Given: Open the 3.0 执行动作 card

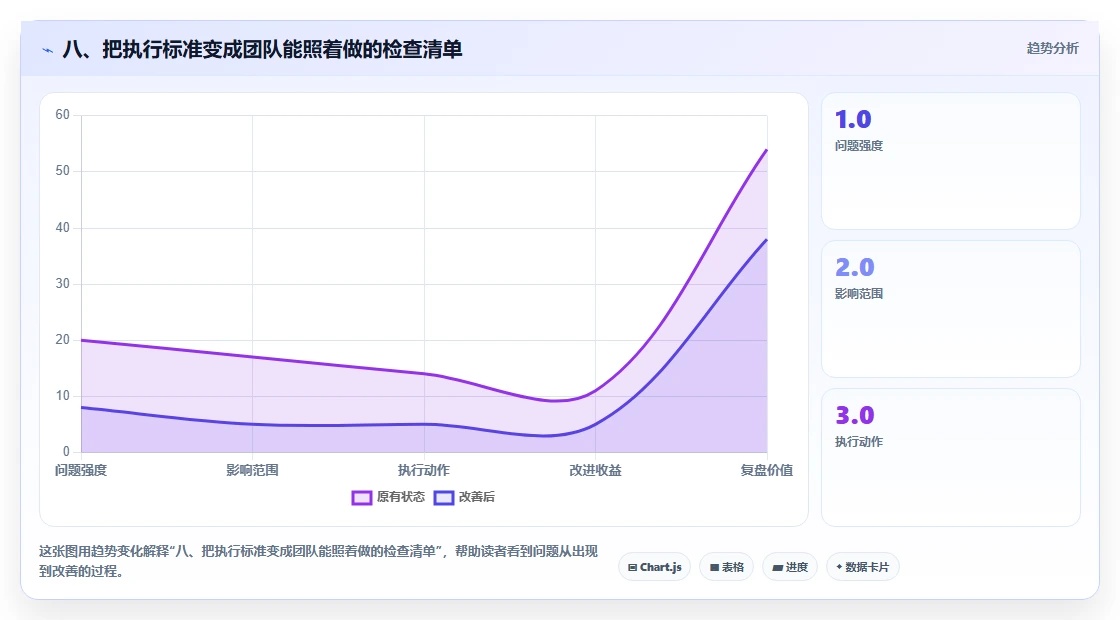Looking at the screenshot, I should point(951,457).
